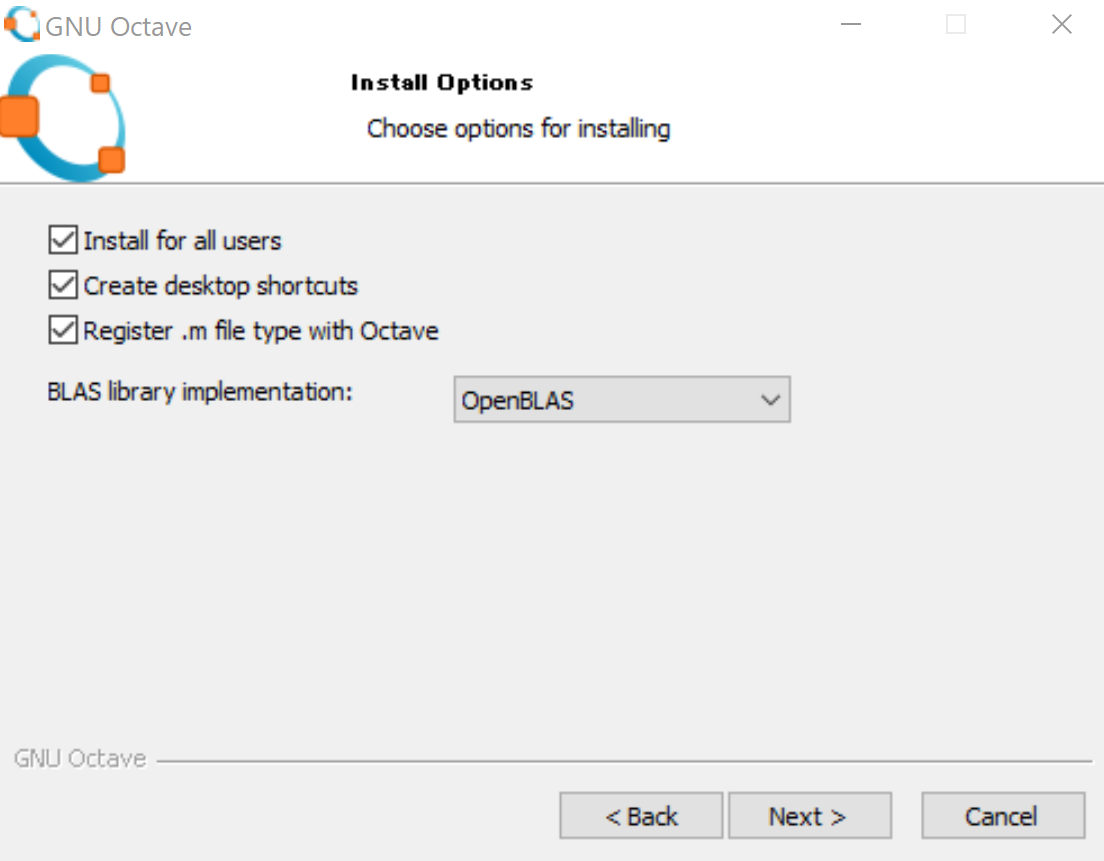Click the disabled maximize window icon
This screenshot has width=1104, height=861.
(x=955, y=25)
